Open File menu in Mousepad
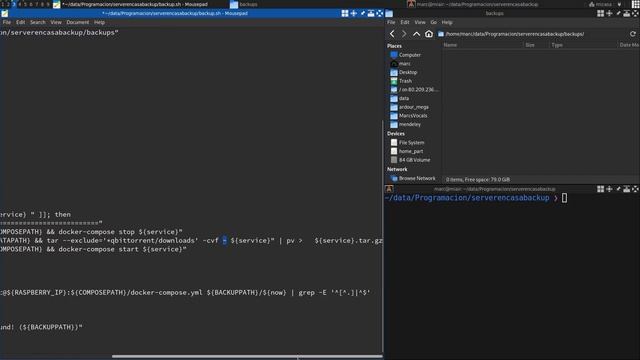 (7, 22)
